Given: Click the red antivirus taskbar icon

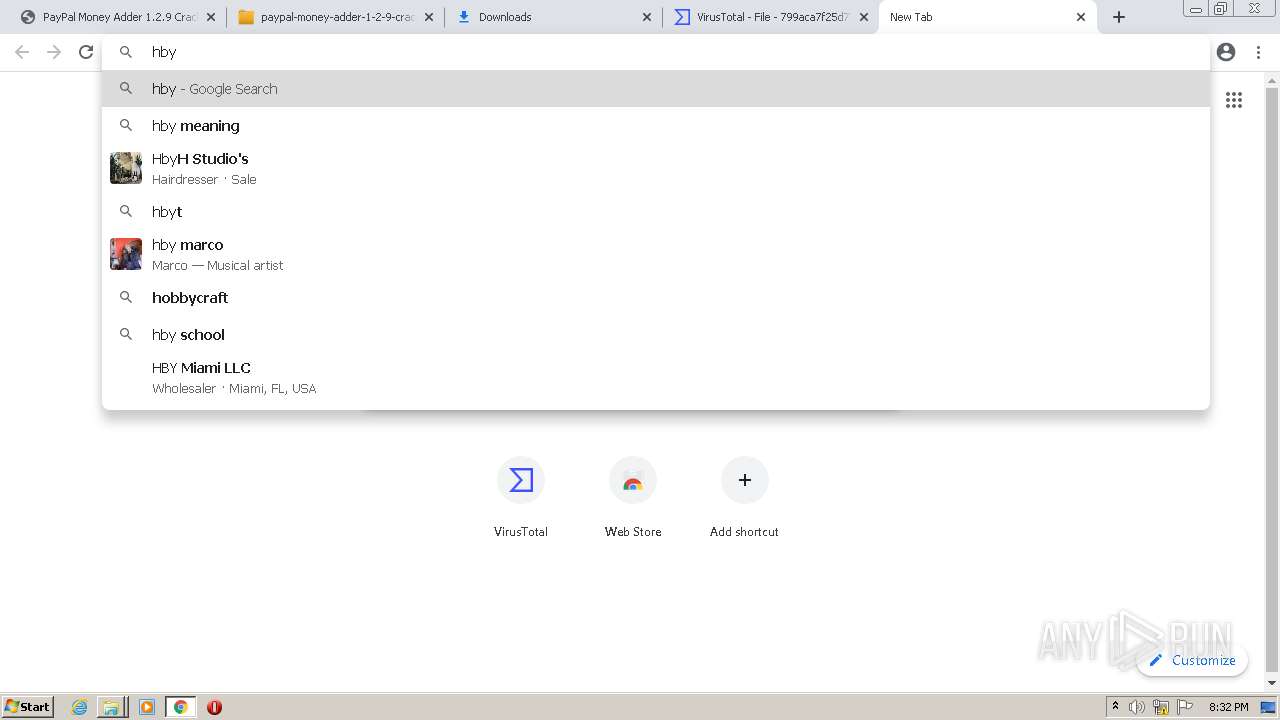Looking at the screenshot, I should coord(214,707).
